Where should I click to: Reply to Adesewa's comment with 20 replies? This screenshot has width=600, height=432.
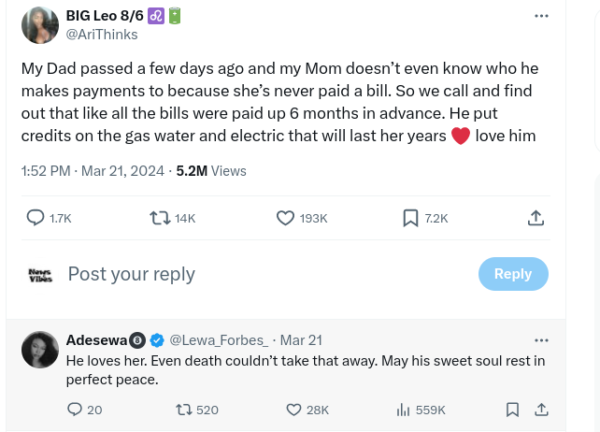coord(75,409)
